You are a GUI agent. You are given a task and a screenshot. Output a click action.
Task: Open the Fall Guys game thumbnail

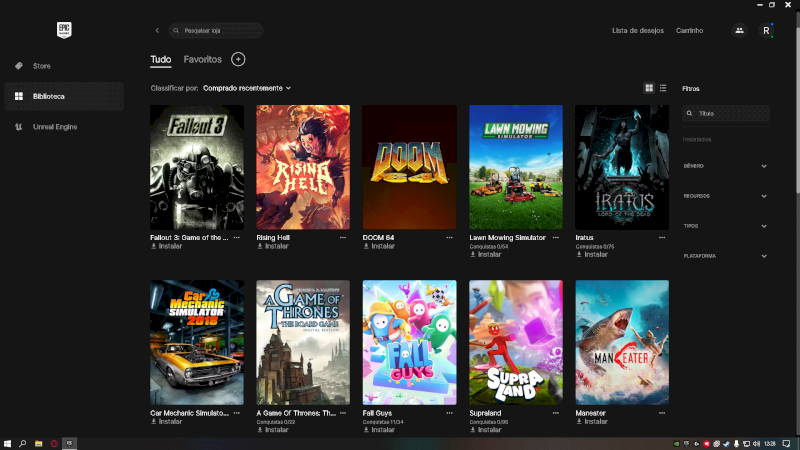(409, 342)
